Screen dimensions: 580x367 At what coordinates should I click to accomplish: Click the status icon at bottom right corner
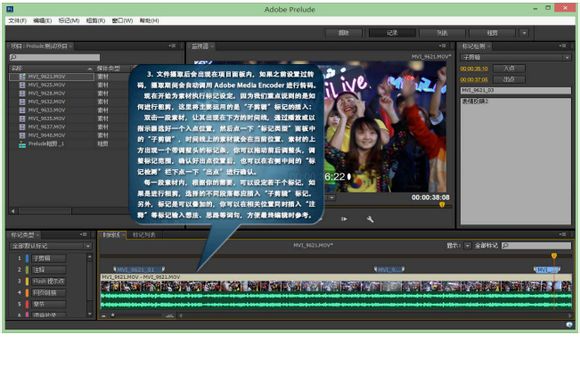click(x=569, y=324)
